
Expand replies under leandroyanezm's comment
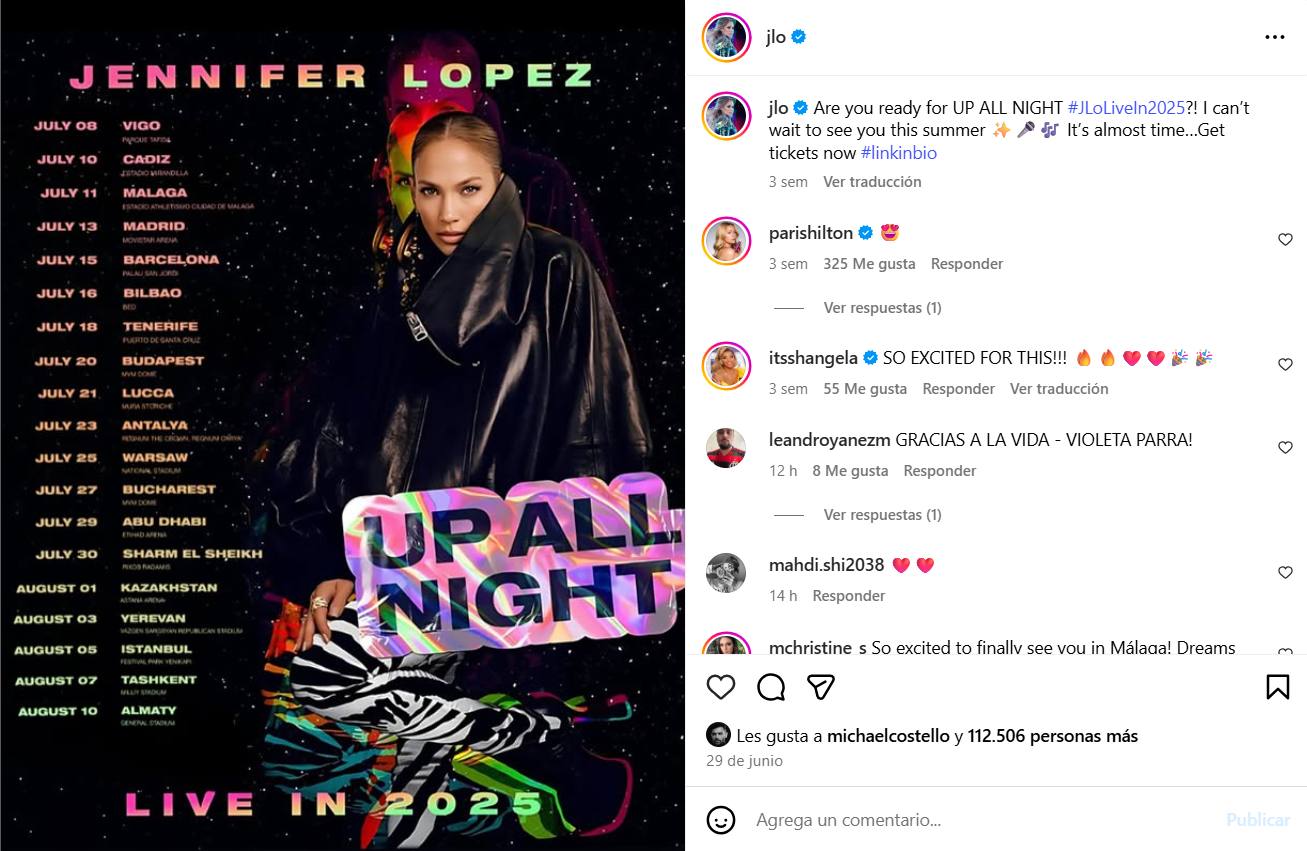point(882,515)
